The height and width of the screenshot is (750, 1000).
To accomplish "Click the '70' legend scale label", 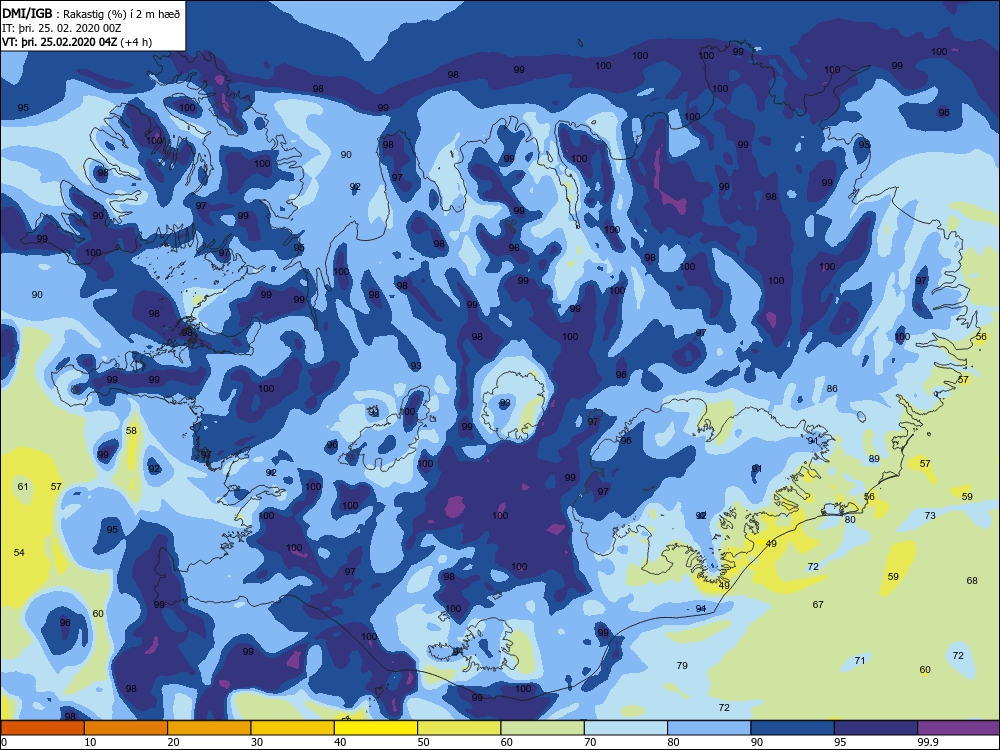I will coord(591,742).
